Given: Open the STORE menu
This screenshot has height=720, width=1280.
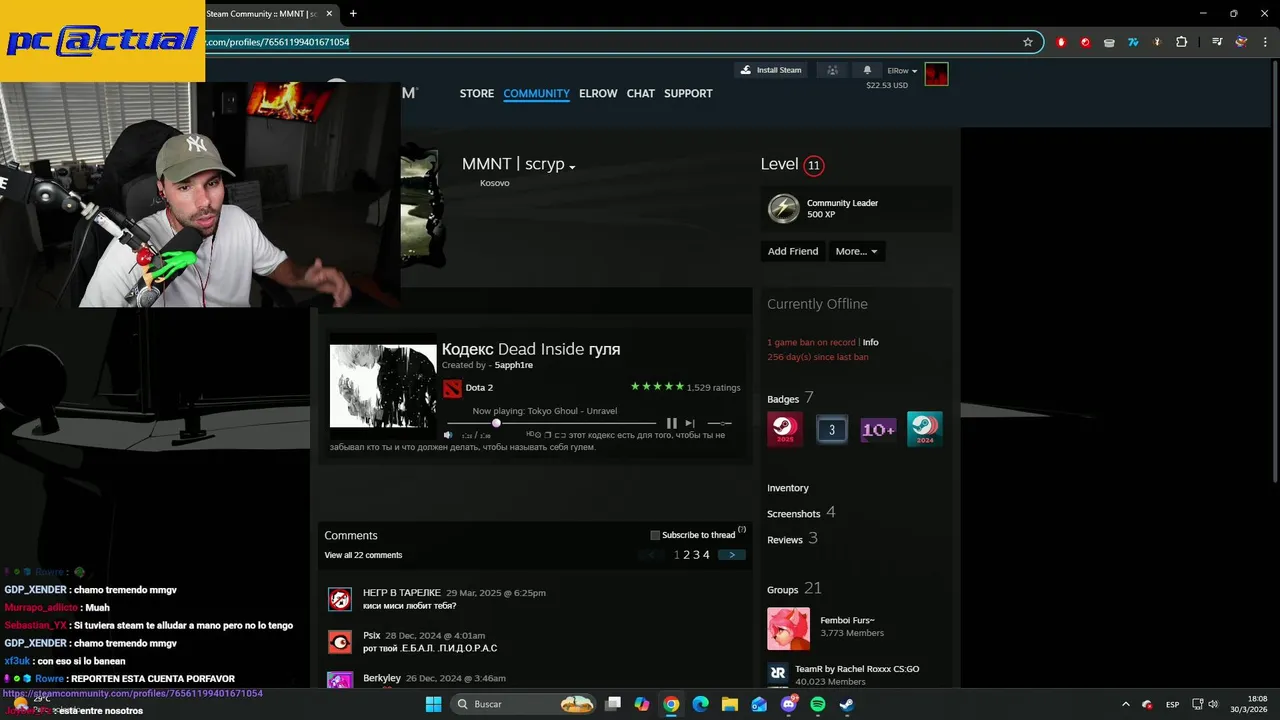Looking at the screenshot, I should point(477,93).
